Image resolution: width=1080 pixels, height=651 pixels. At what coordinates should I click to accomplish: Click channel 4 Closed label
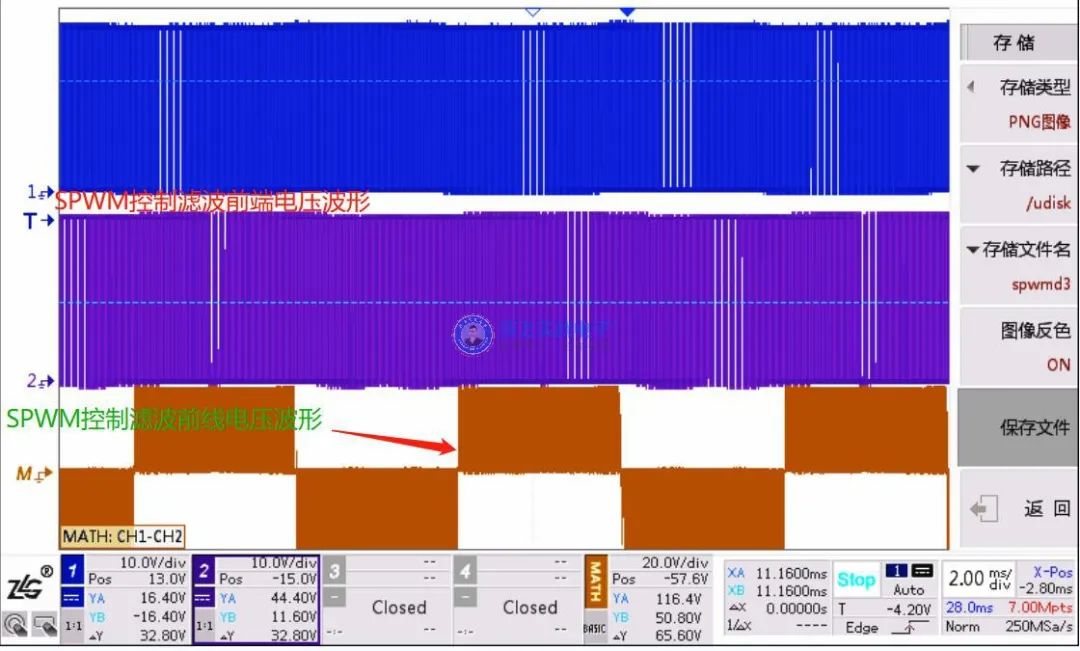pos(530,608)
